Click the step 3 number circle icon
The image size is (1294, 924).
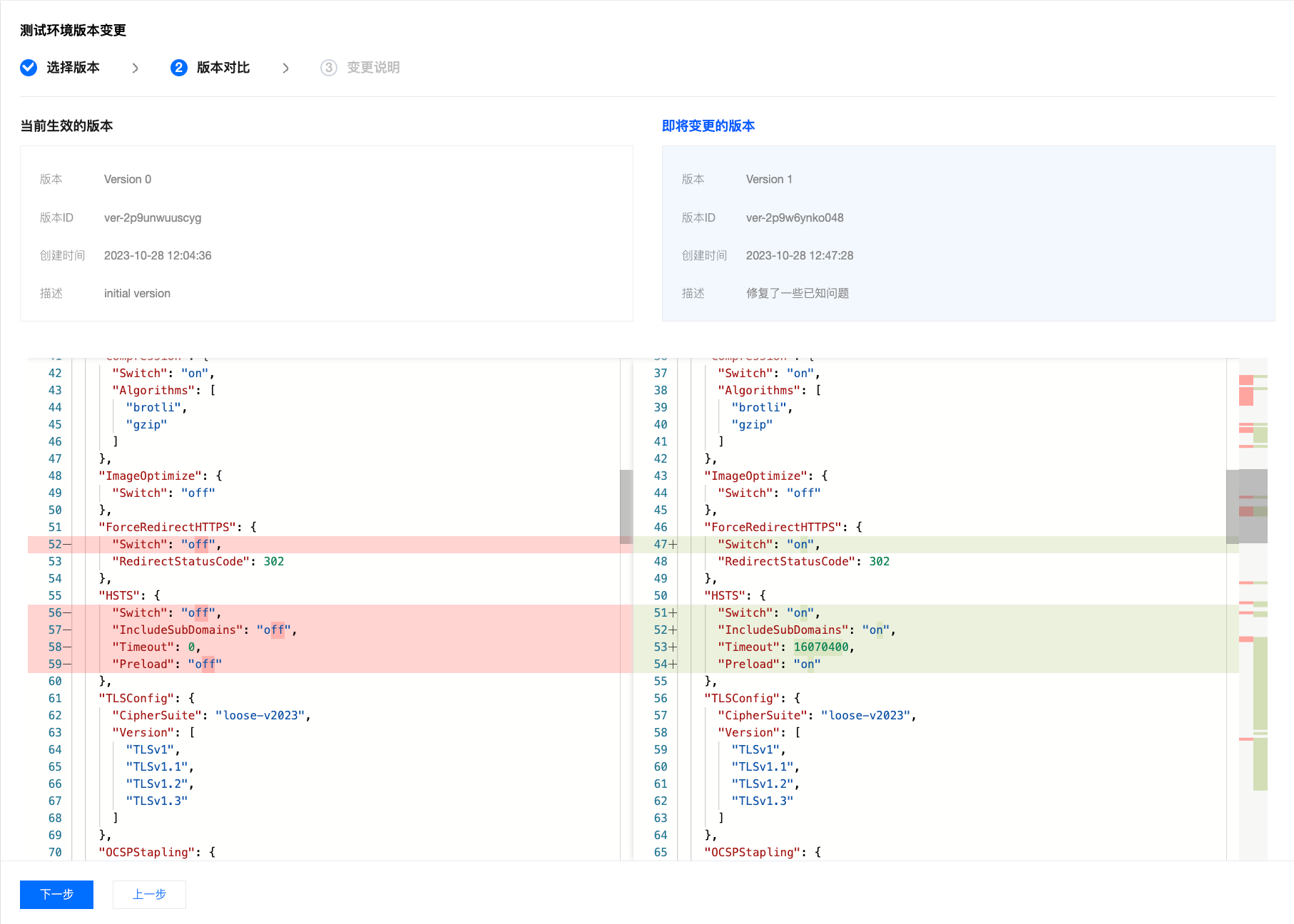coord(328,68)
